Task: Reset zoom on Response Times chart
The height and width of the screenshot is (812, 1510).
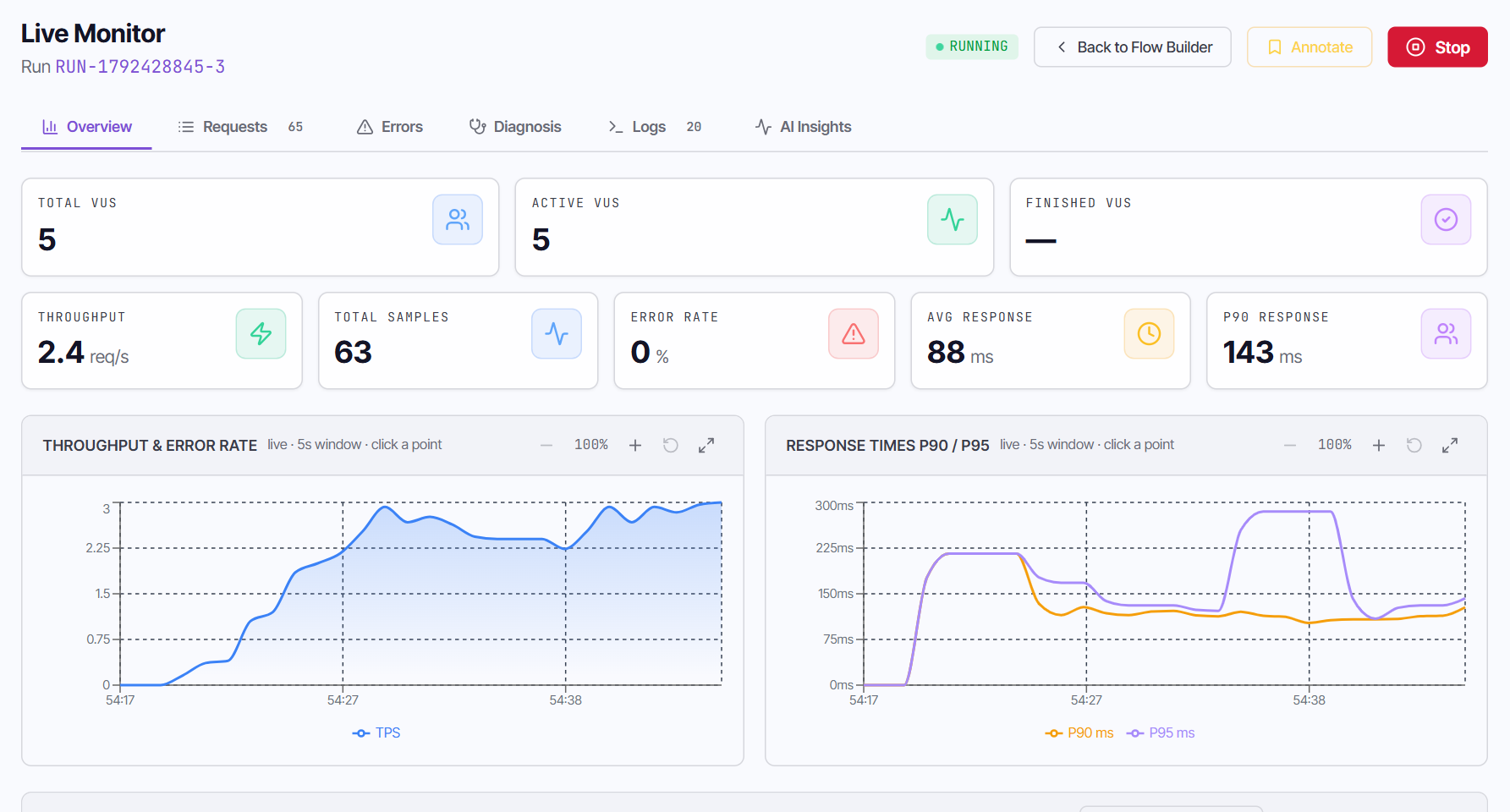Action: (x=1414, y=445)
